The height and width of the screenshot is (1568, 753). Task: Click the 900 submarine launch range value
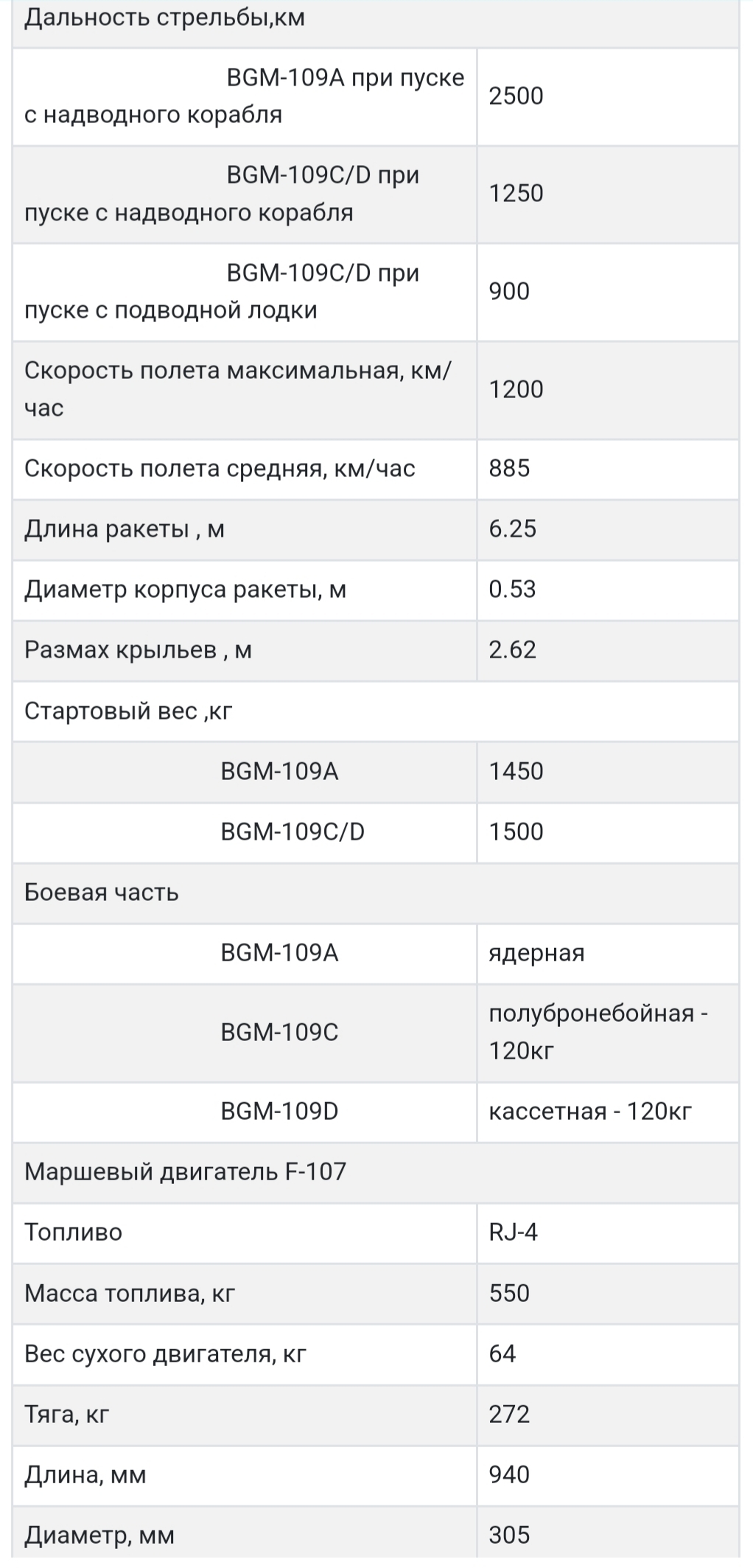click(x=509, y=291)
